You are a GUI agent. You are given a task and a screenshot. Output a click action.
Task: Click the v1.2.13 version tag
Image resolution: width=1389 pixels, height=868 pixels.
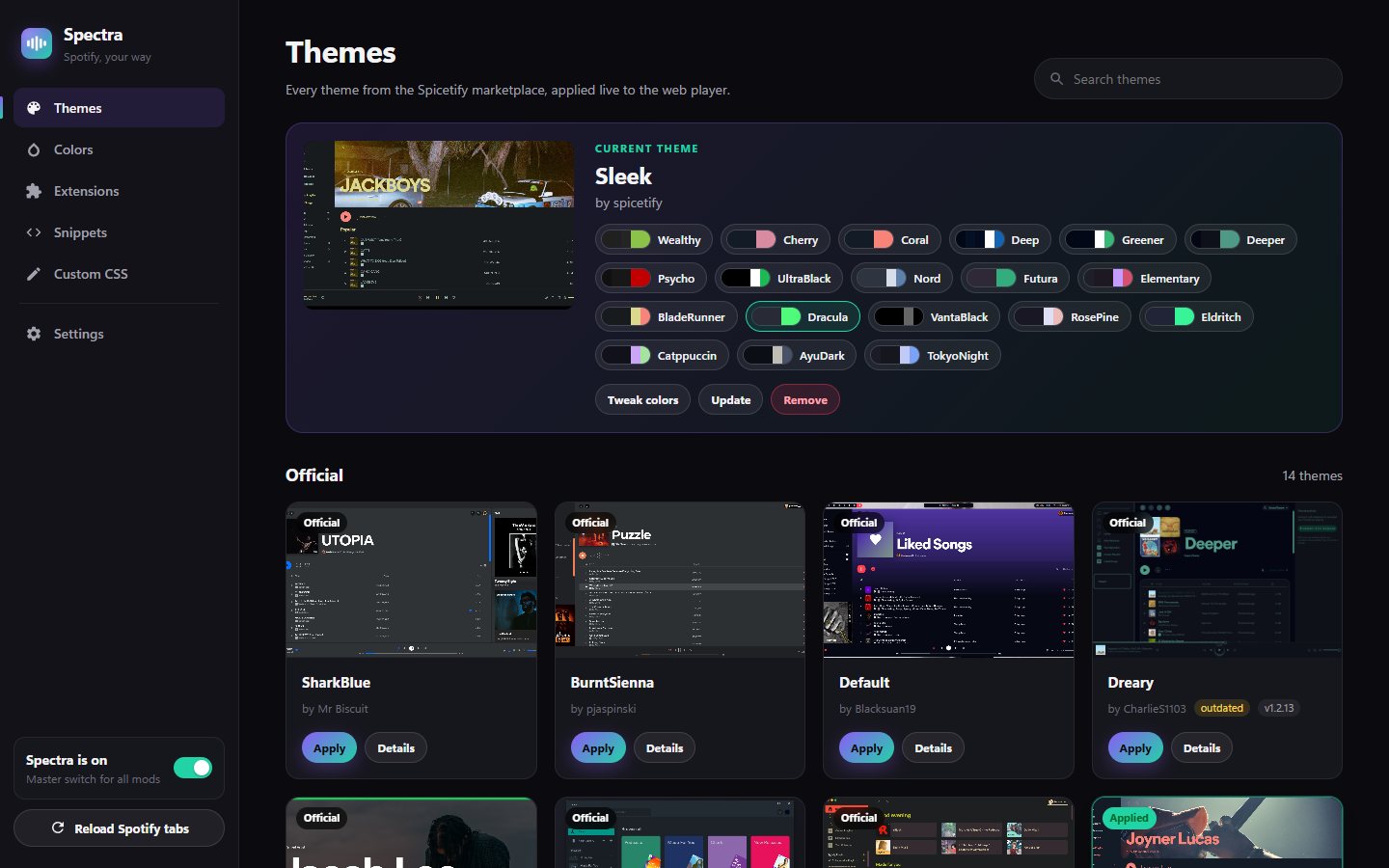1279,708
